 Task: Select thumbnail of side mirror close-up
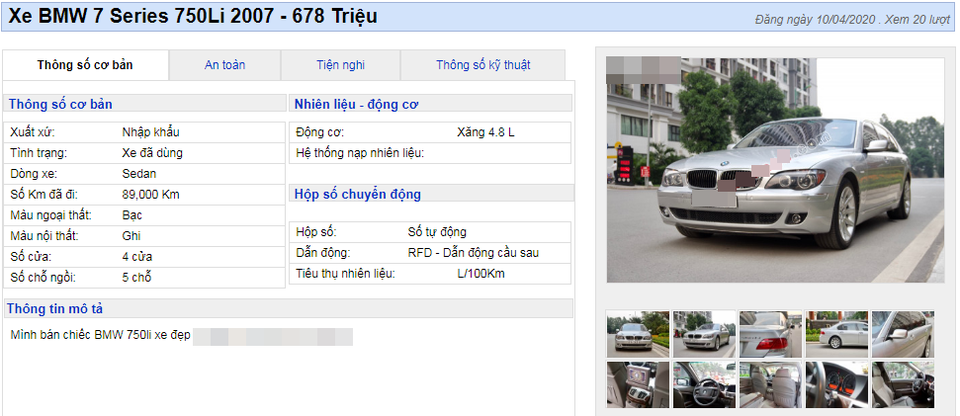click(903, 334)
